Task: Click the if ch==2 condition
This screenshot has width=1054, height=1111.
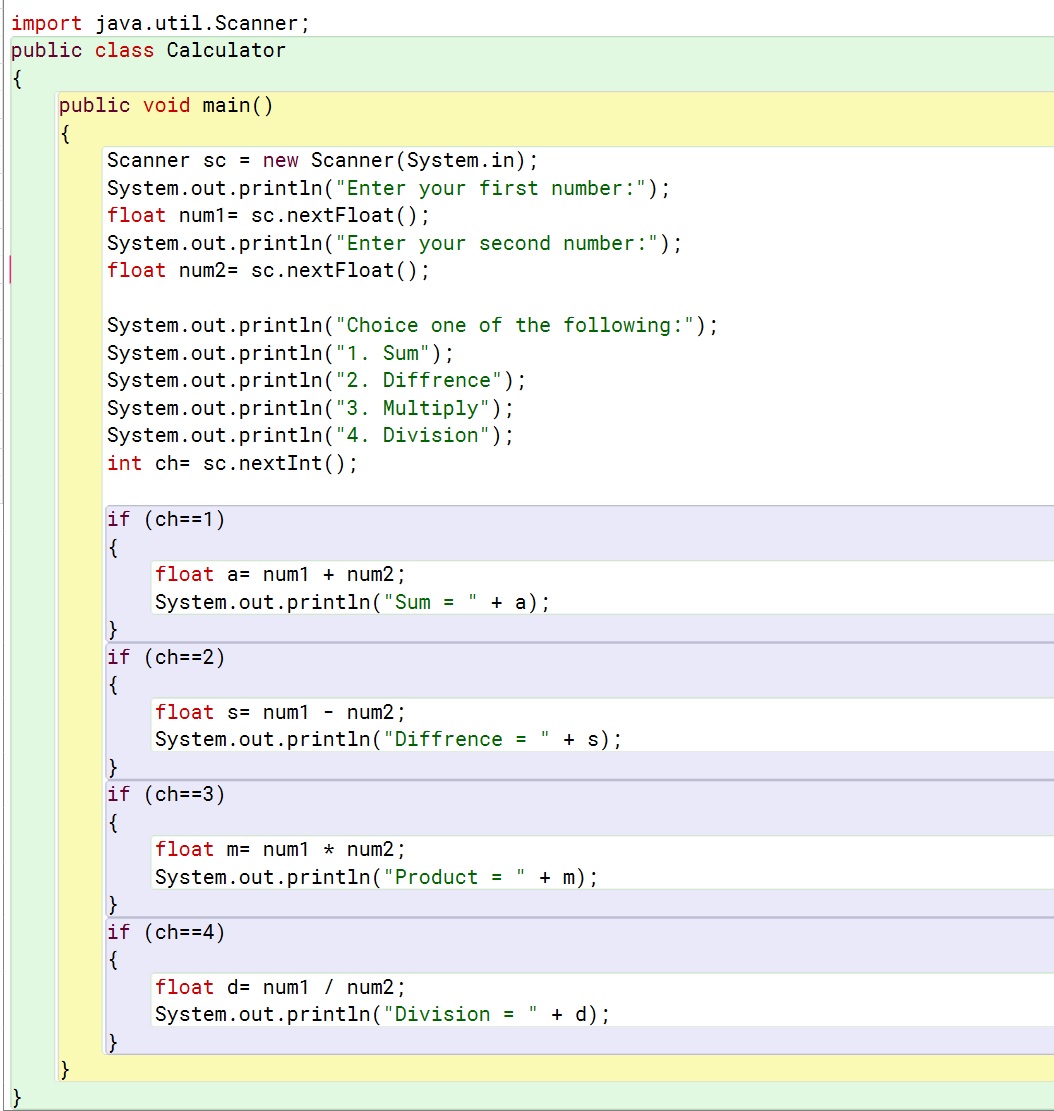Action: (x=165, y=657)
